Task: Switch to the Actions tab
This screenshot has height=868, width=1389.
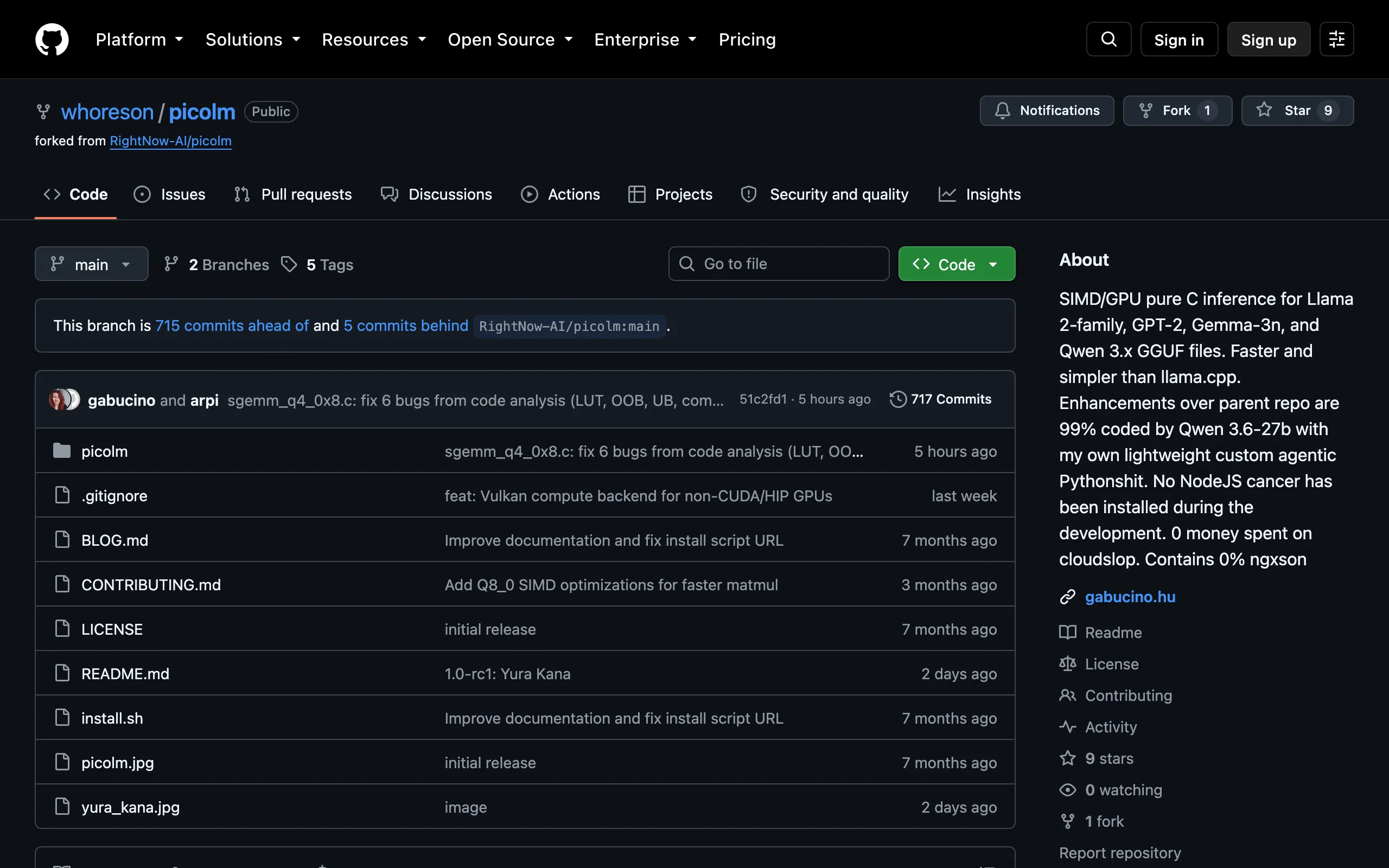Action: point(560,194)
